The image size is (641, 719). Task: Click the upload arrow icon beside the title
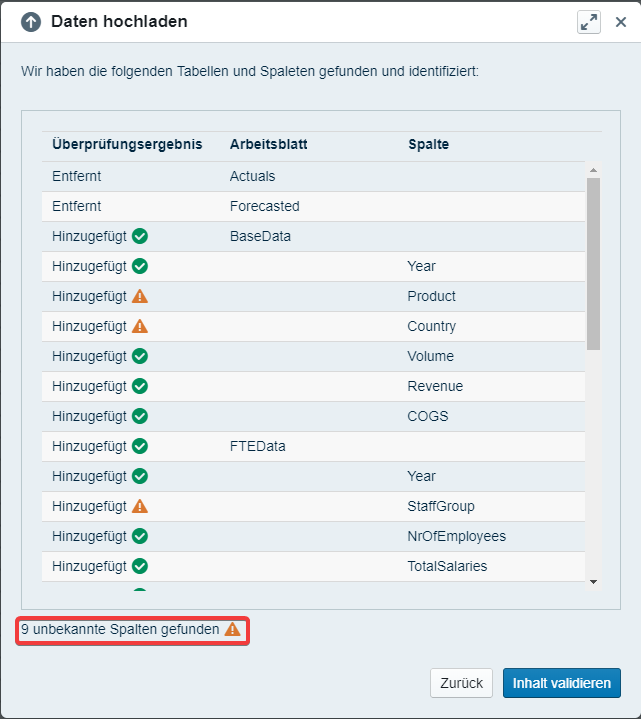(31, 22)
